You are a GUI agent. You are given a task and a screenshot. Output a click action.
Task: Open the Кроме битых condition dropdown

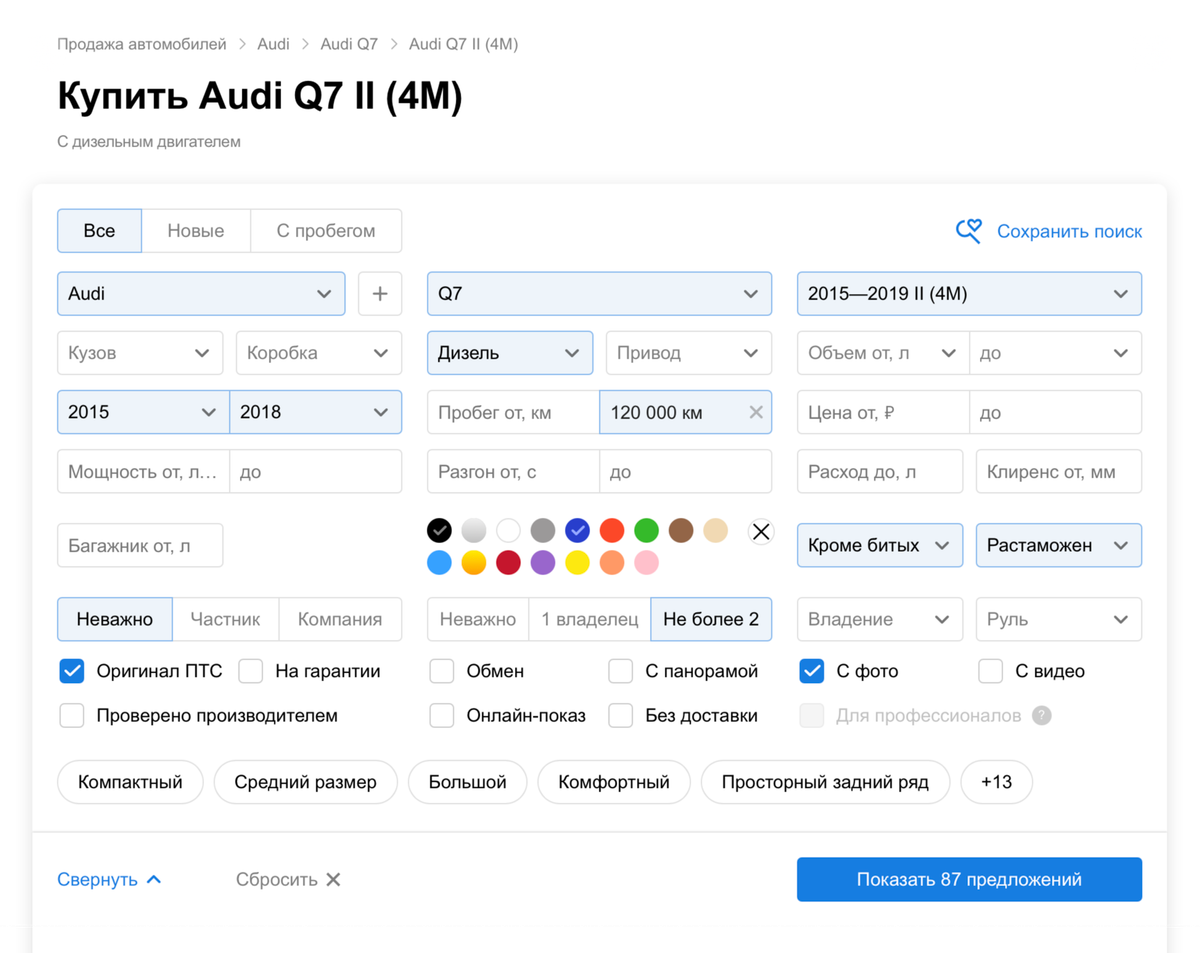(880, 546)
